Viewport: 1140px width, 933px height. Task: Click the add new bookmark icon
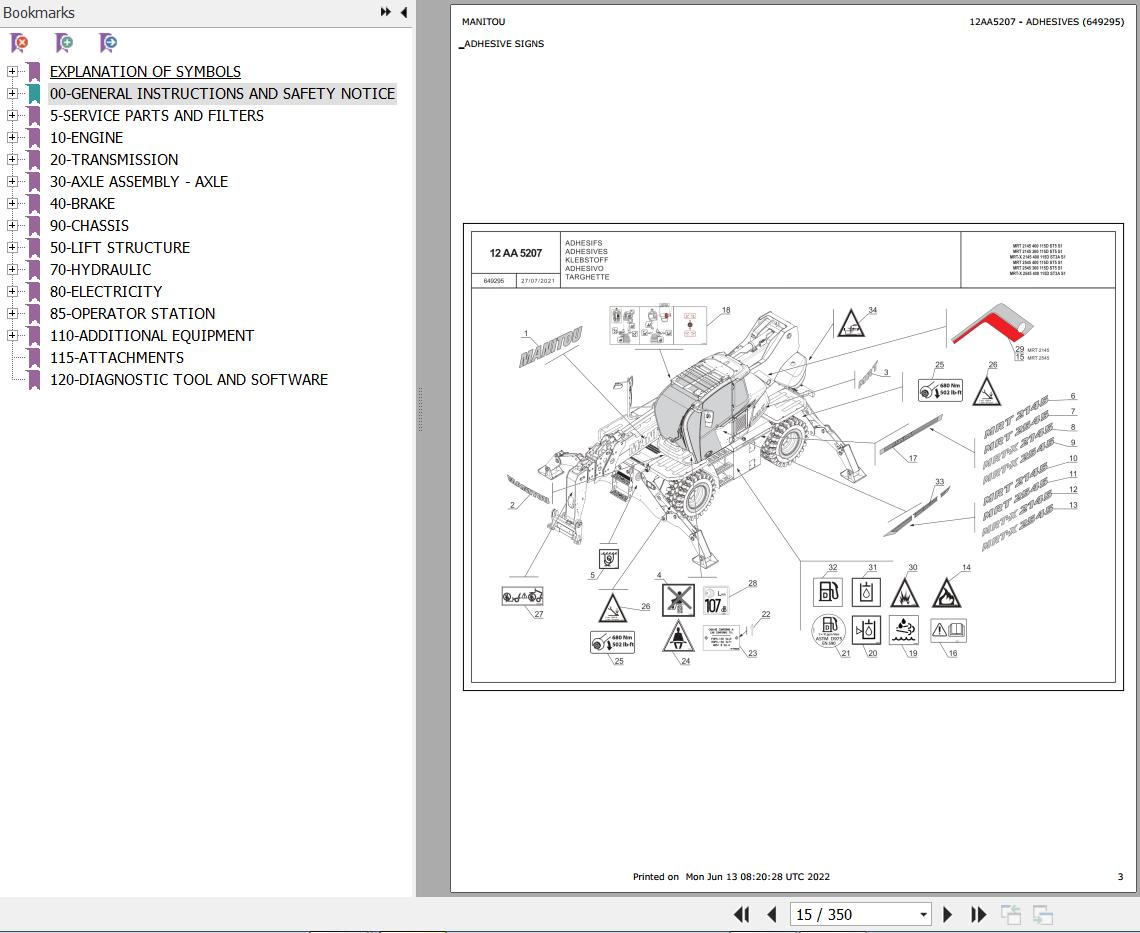coord(64,43)
